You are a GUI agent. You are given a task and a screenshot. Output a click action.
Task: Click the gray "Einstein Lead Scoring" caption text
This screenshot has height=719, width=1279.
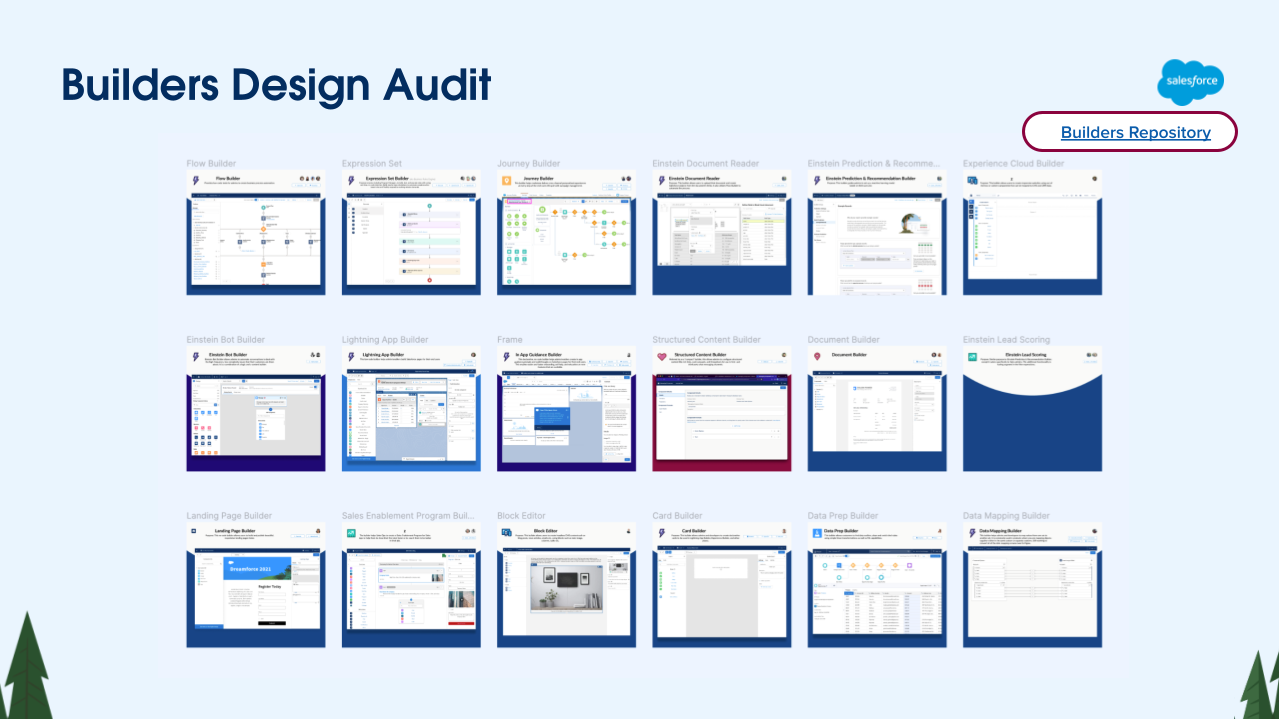1007,339
